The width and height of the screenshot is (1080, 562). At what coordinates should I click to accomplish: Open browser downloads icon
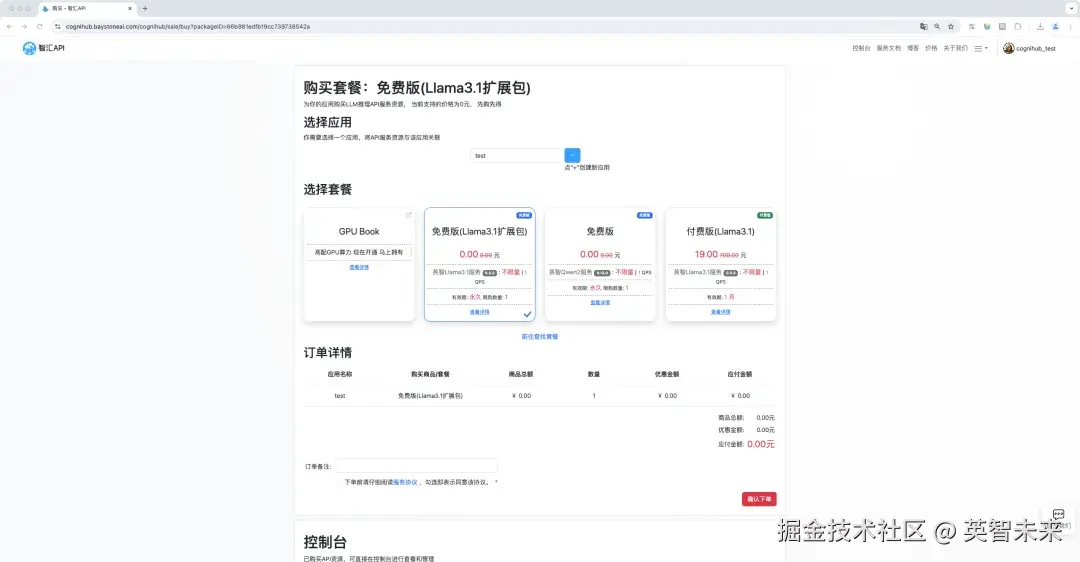tap(1040, 26)
